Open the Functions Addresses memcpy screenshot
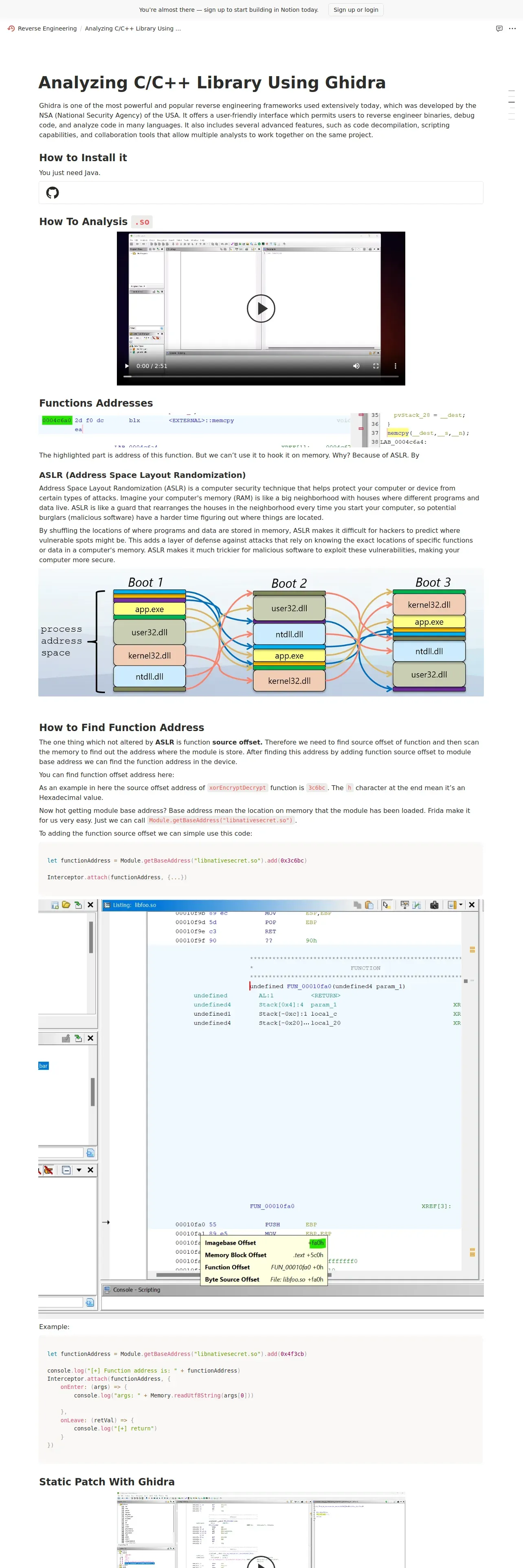This screenshot has height=1568, width=523. [x=261, y=430]
